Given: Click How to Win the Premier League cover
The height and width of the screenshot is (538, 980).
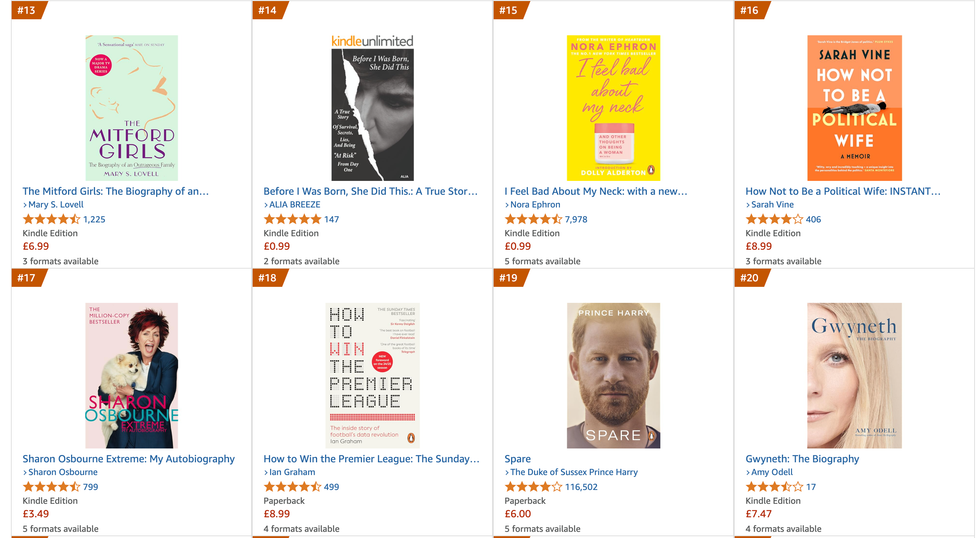Looking at the screenshot, I should pyautogui.click(x=372, y=375).
